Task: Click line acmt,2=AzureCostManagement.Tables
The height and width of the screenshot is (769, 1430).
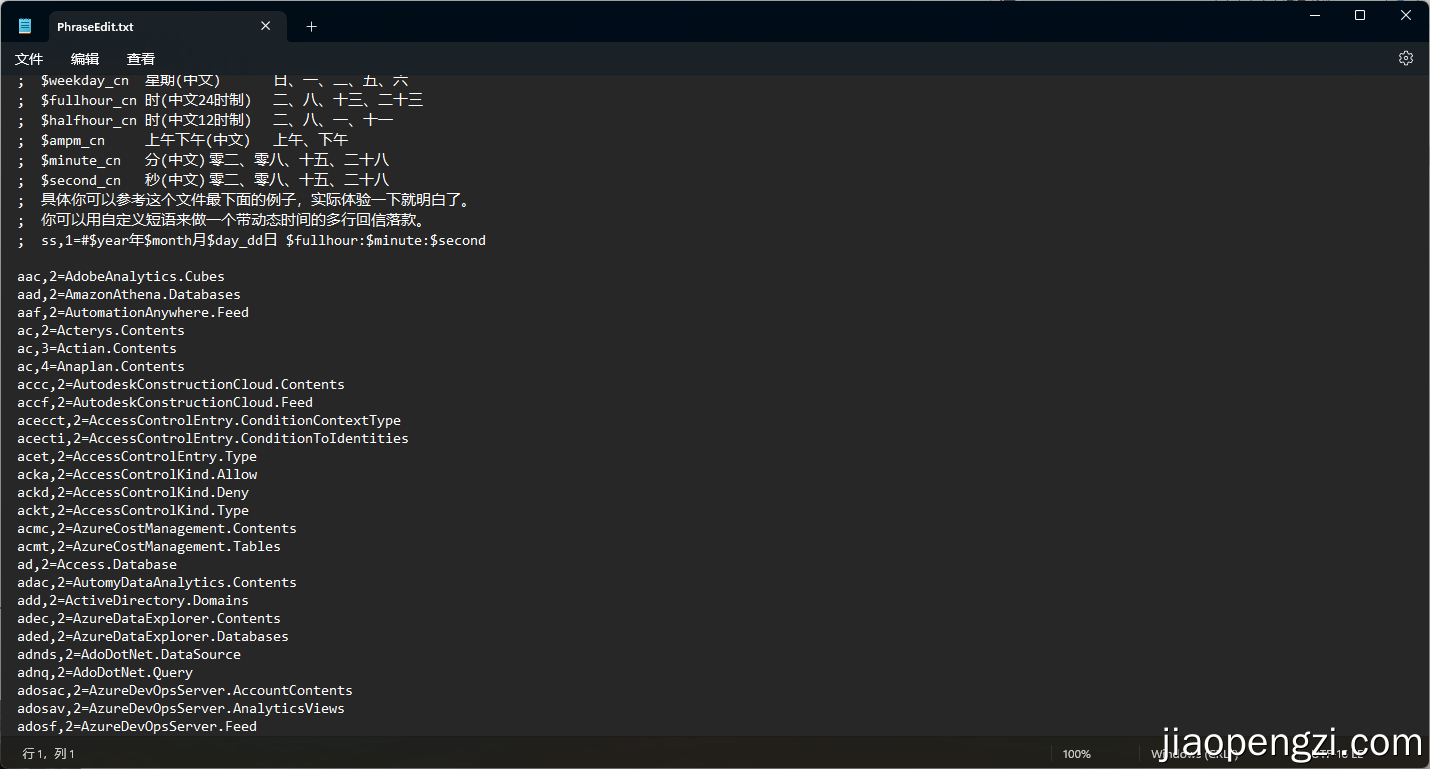Action: [x=149, y=546]
